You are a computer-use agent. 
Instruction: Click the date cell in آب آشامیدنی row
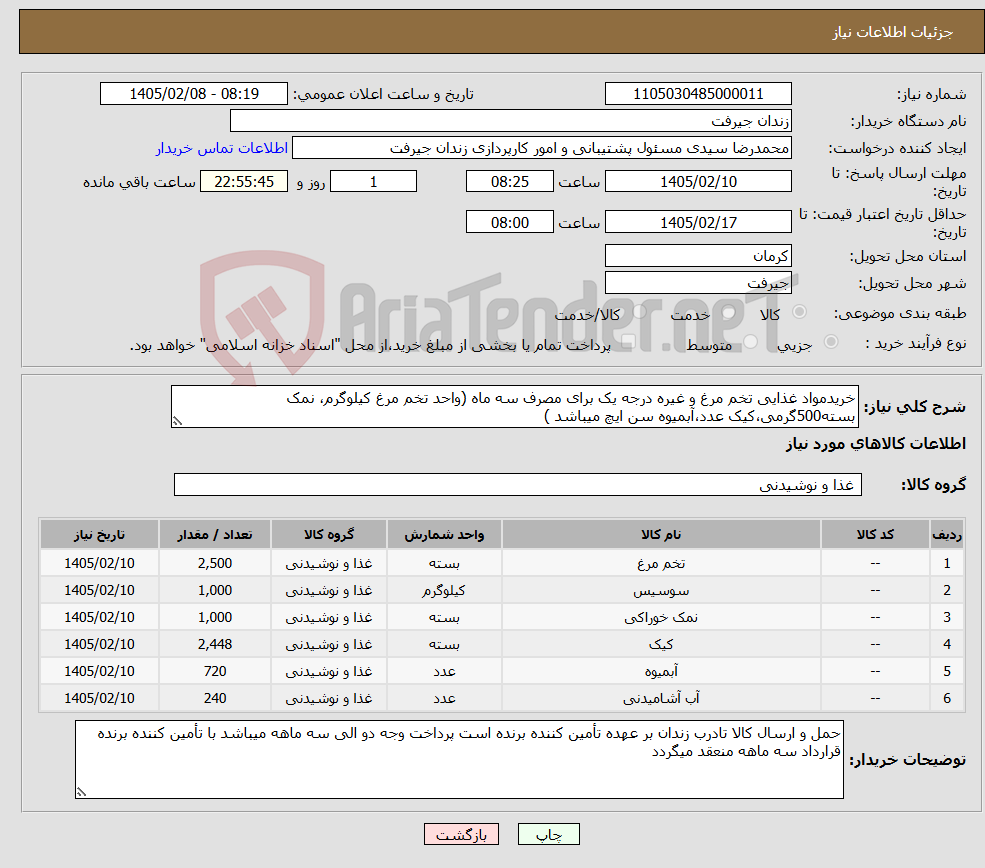point(99,698)
